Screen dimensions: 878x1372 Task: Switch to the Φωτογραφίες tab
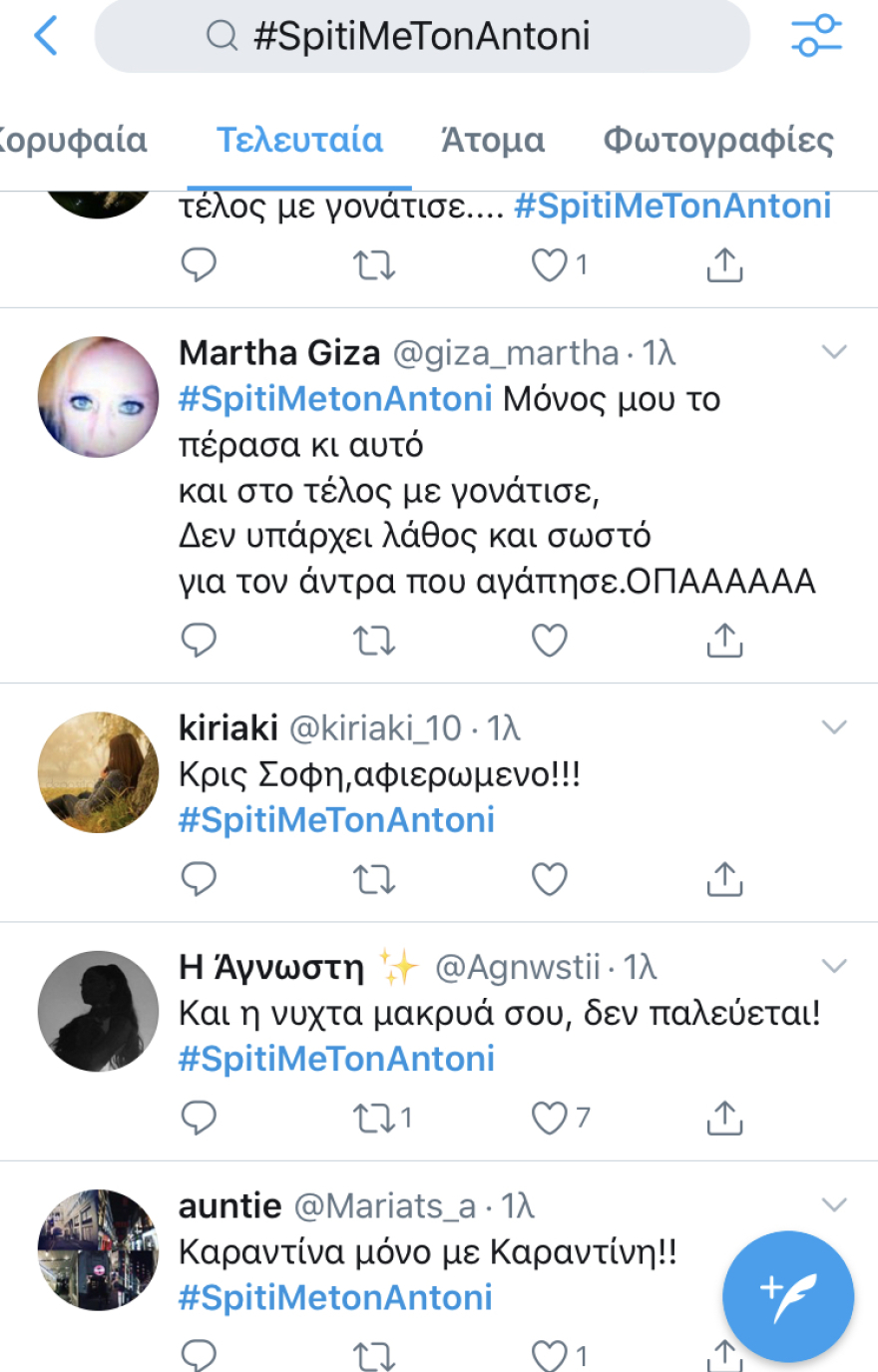tap(722, 141)
